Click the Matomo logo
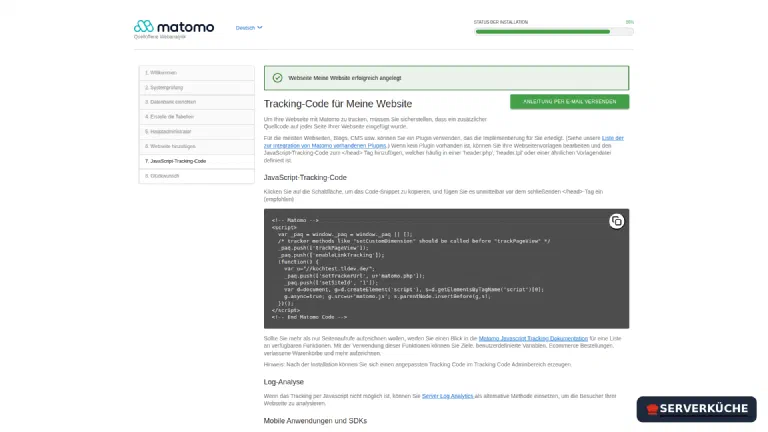The image size is (768, 432). point(174,26)
